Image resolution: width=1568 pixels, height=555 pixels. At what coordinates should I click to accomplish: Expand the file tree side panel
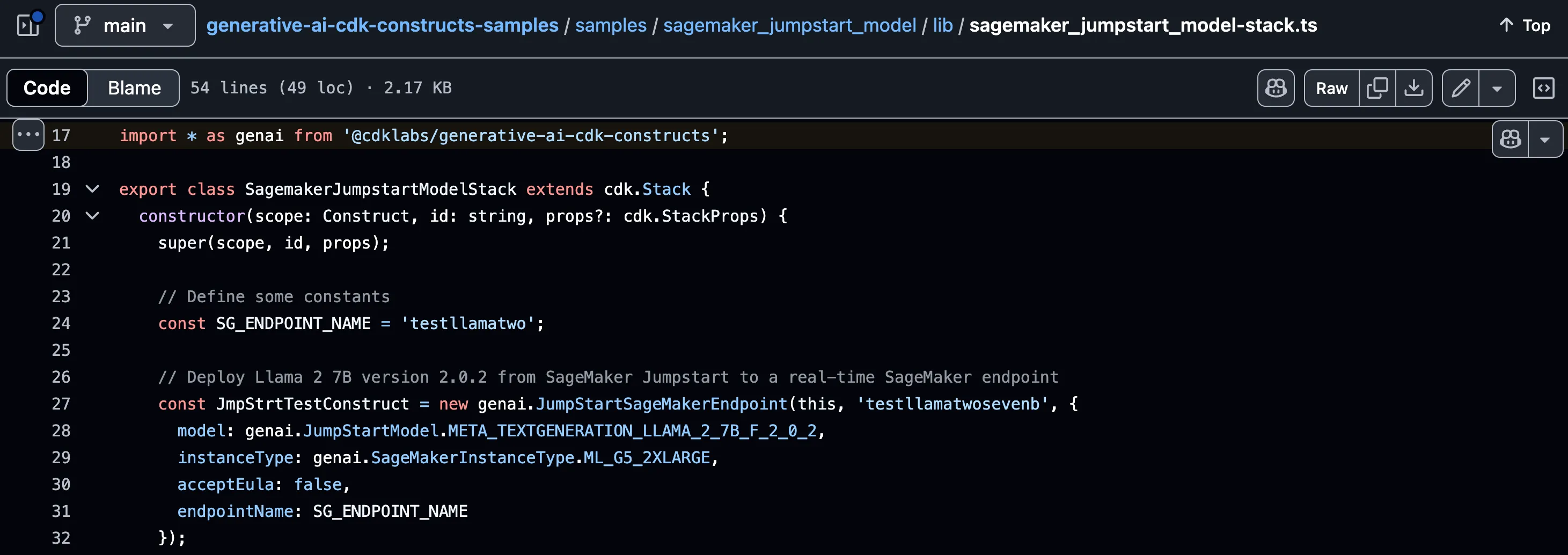coord(28,25)
